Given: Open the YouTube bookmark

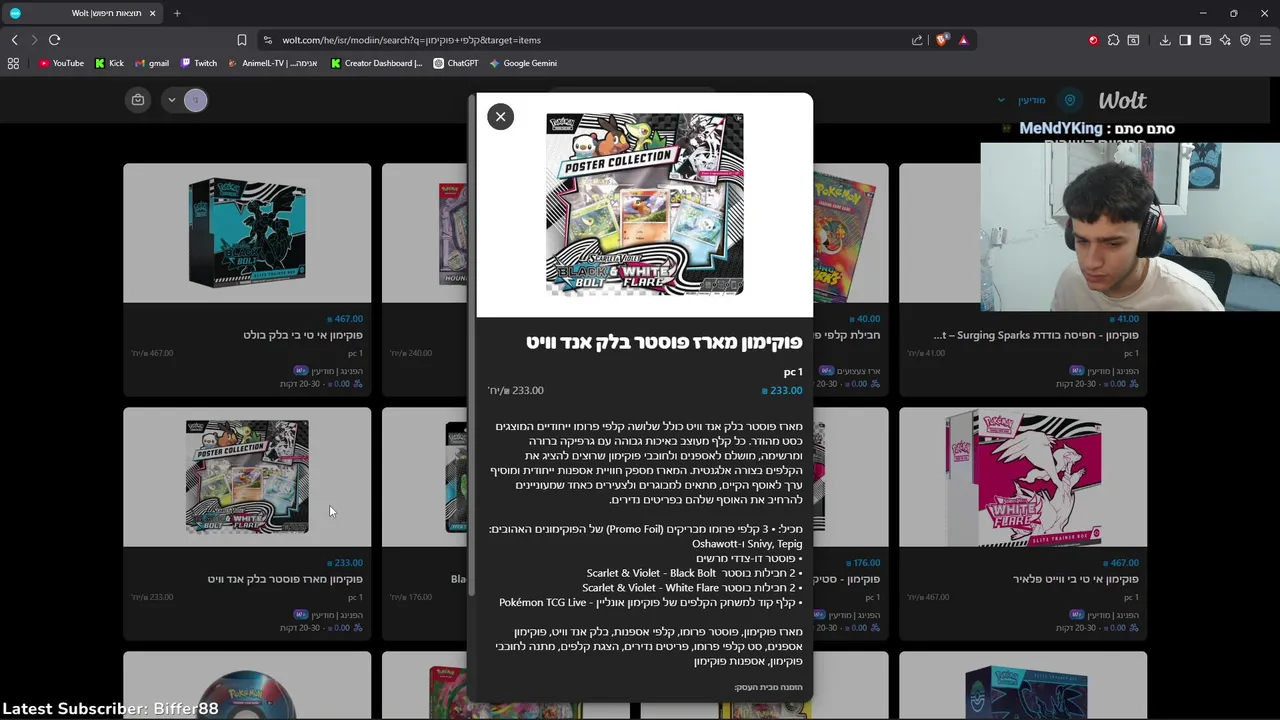Looking at the screenshot, I should [x=61, y=63].
